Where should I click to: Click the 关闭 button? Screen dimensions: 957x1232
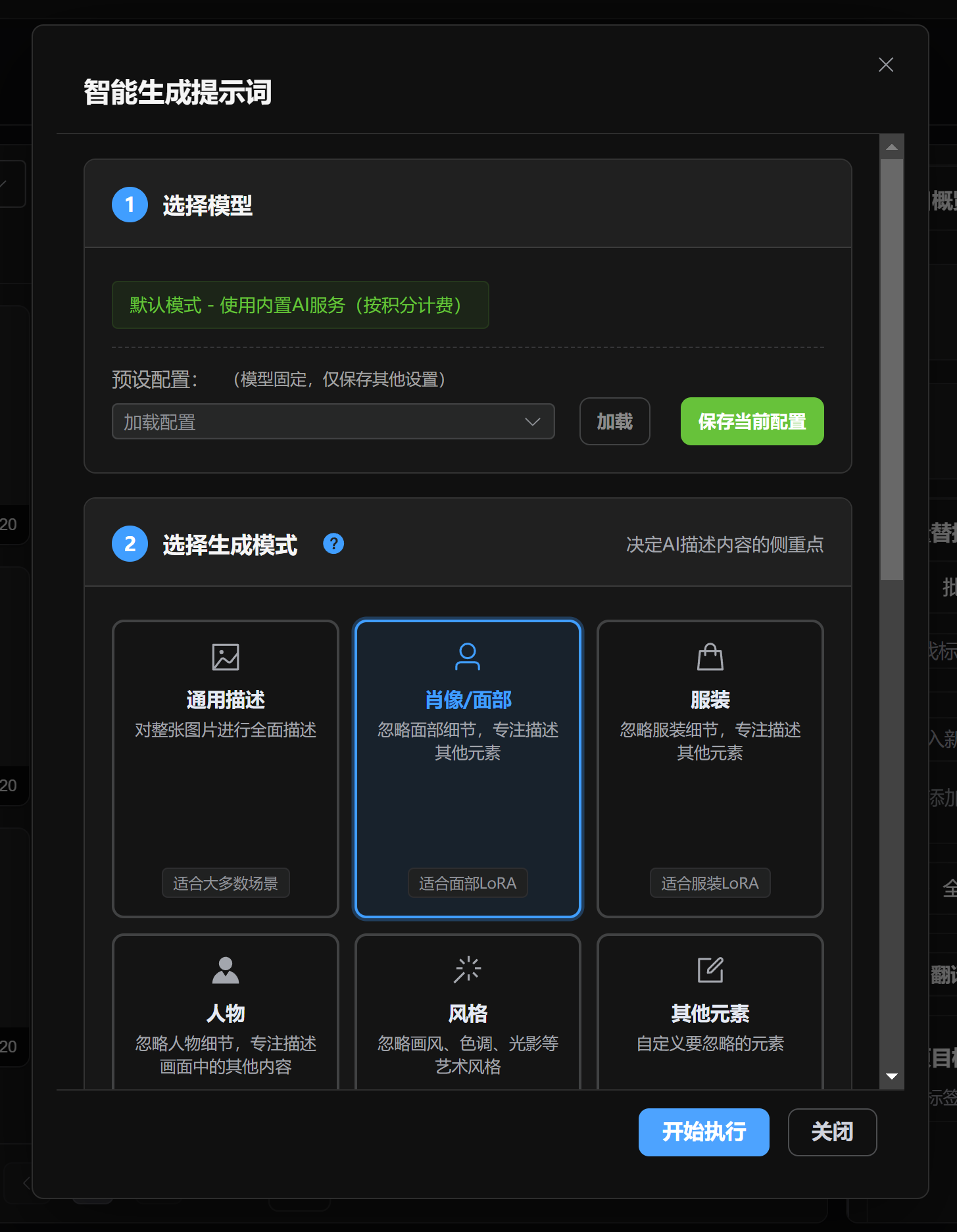[x=832, y=1132]
